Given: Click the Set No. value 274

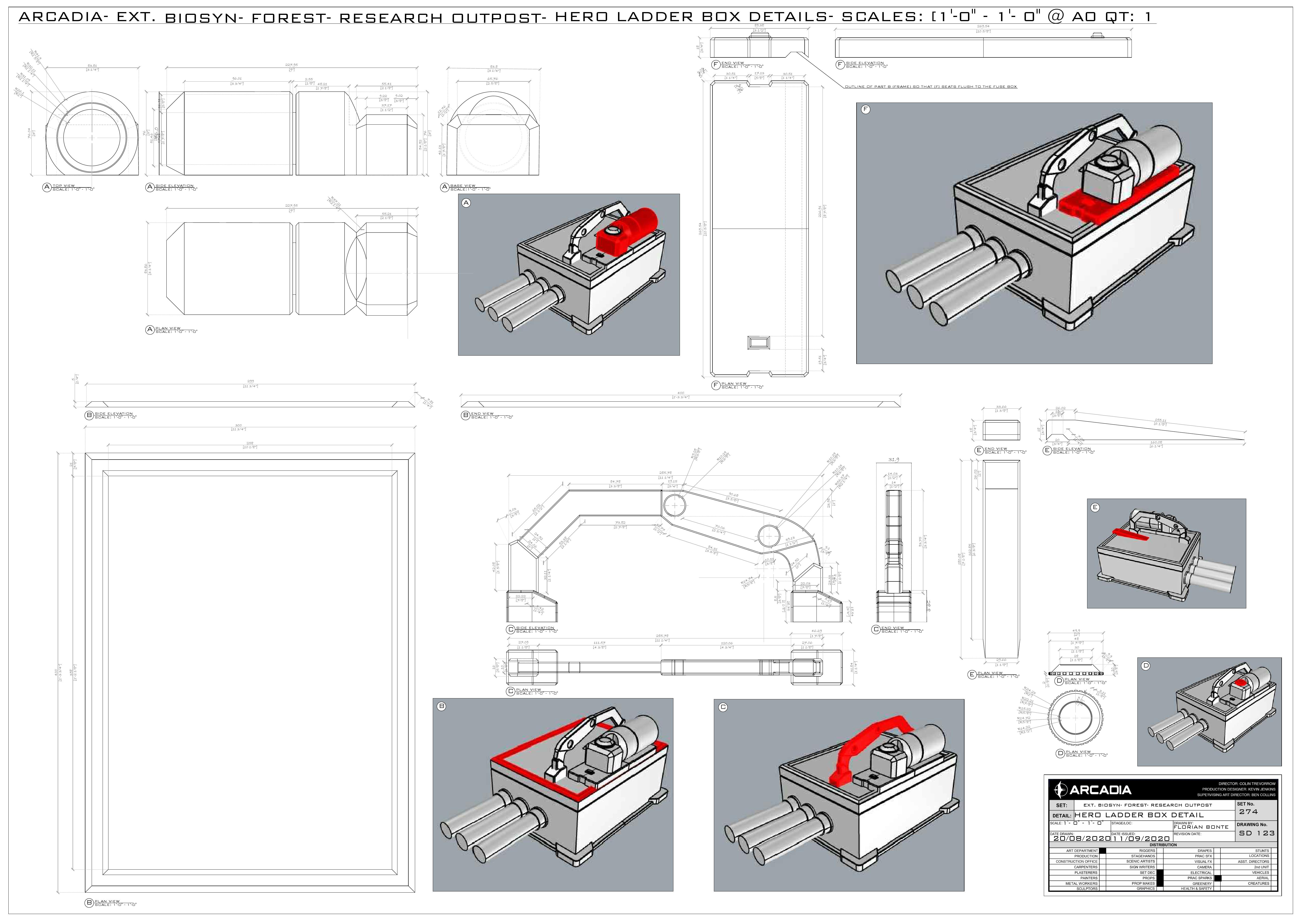Looking at the screenshot, I should [1248, 811].
